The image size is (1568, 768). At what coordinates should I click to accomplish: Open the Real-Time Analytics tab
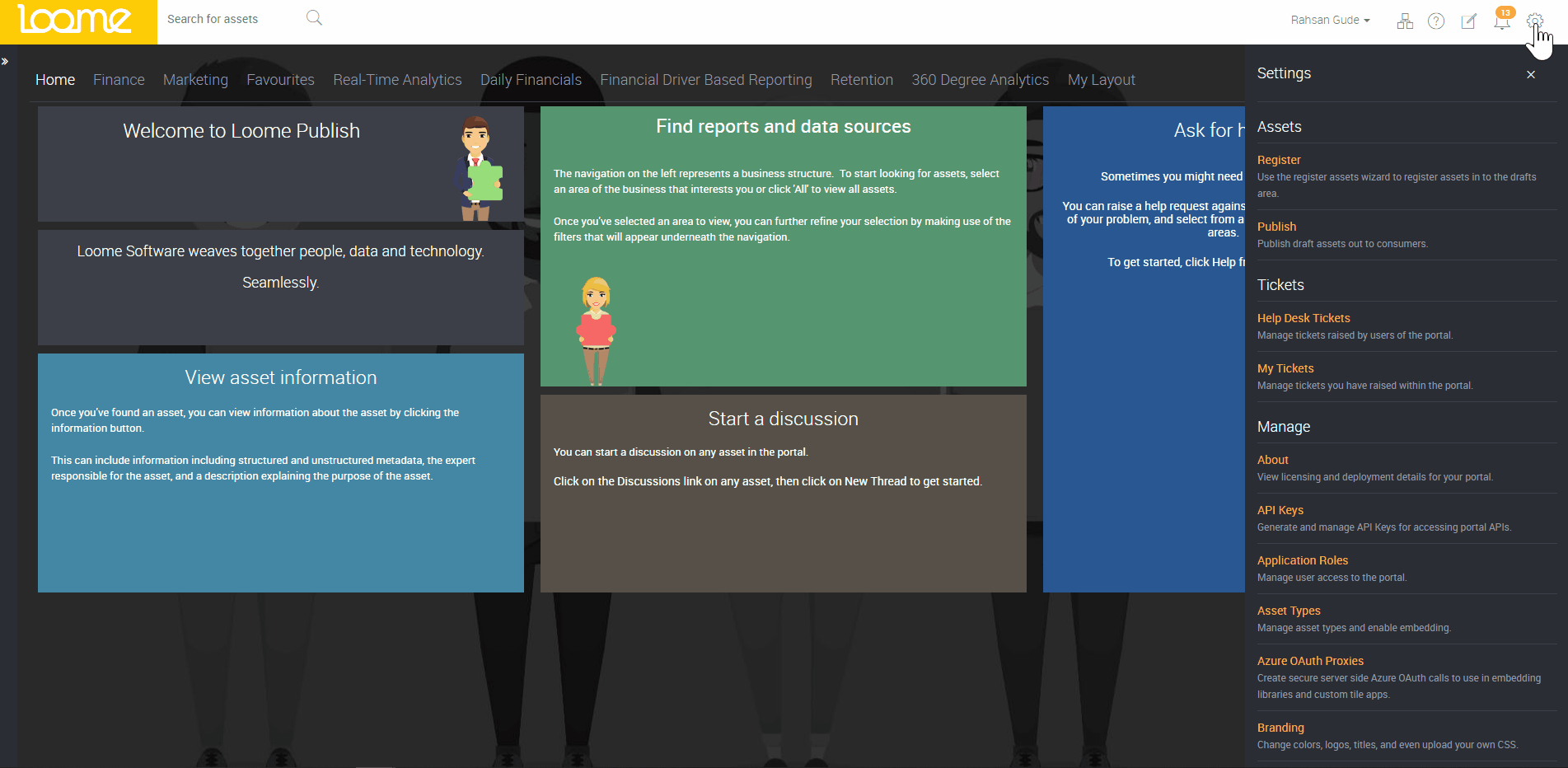[x=397, y=80]
